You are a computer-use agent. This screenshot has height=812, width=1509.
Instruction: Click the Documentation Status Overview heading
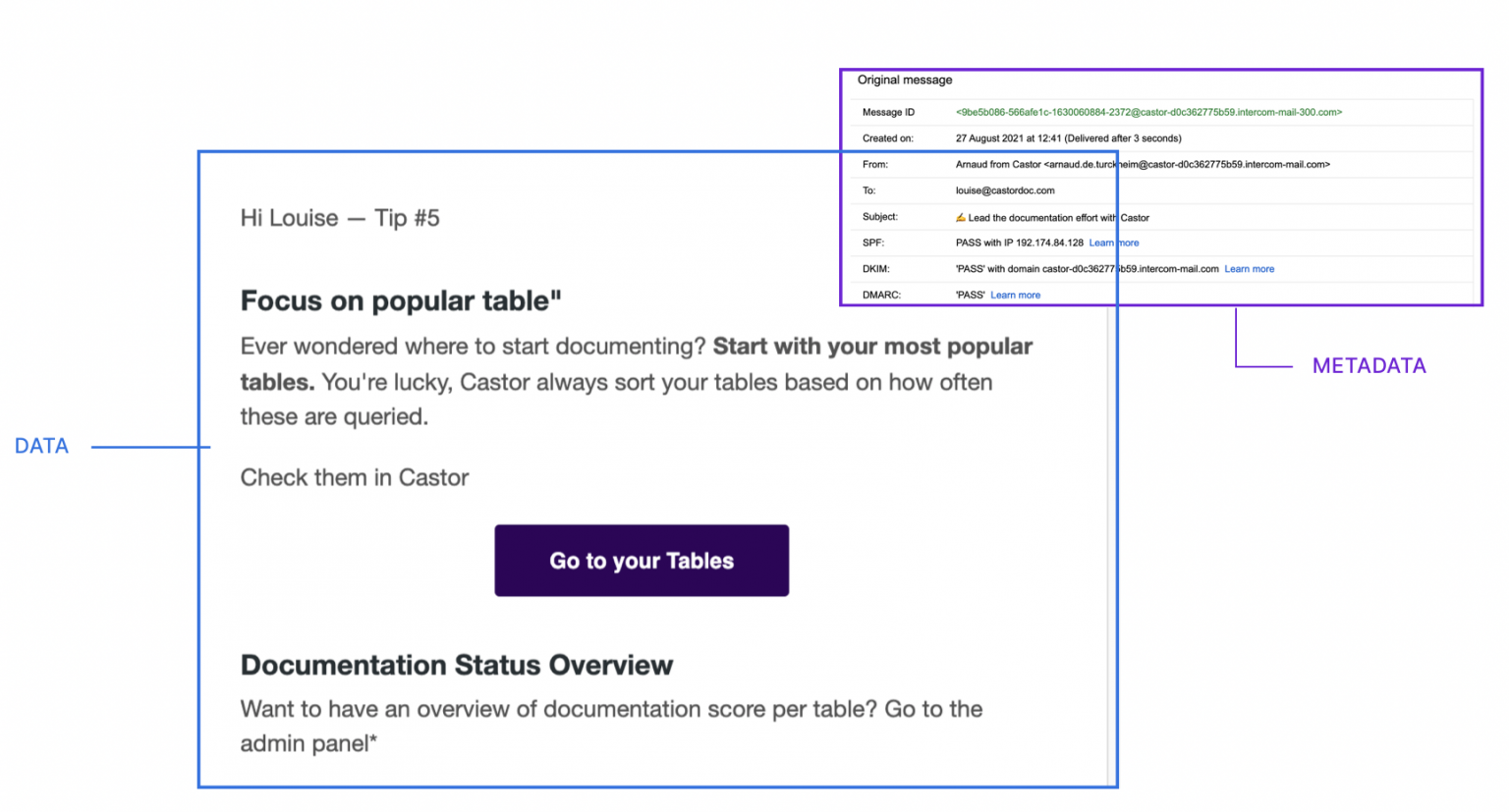pyautogui.click(x=457, y=665)
